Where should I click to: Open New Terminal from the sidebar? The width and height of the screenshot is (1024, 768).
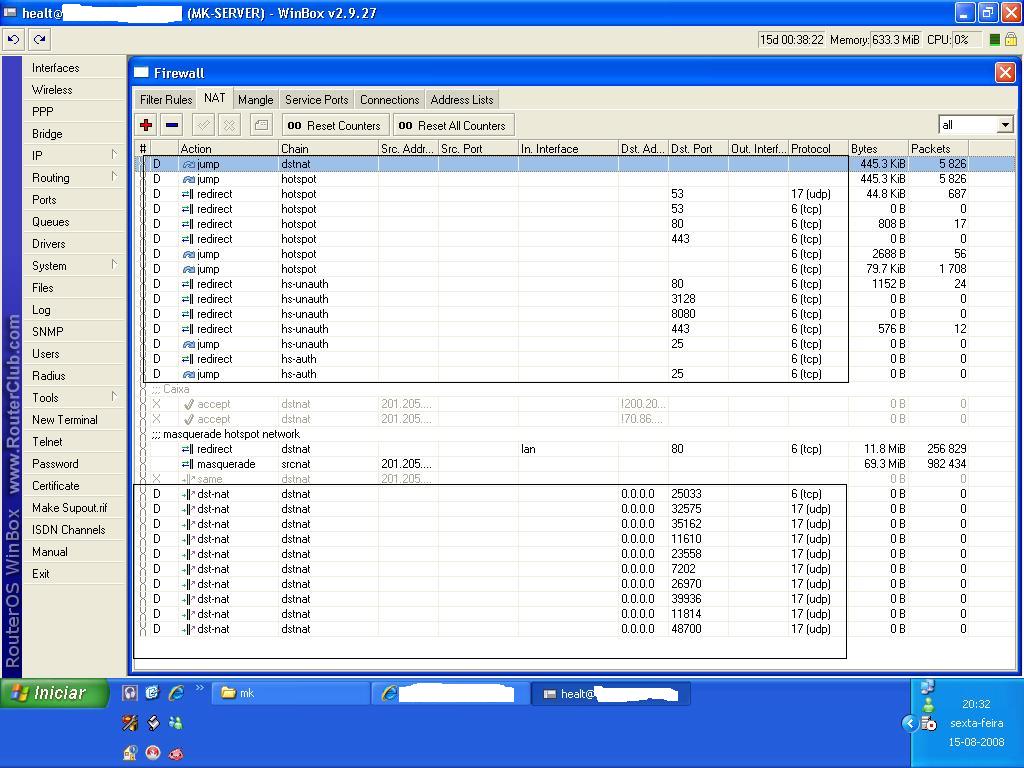64,420
